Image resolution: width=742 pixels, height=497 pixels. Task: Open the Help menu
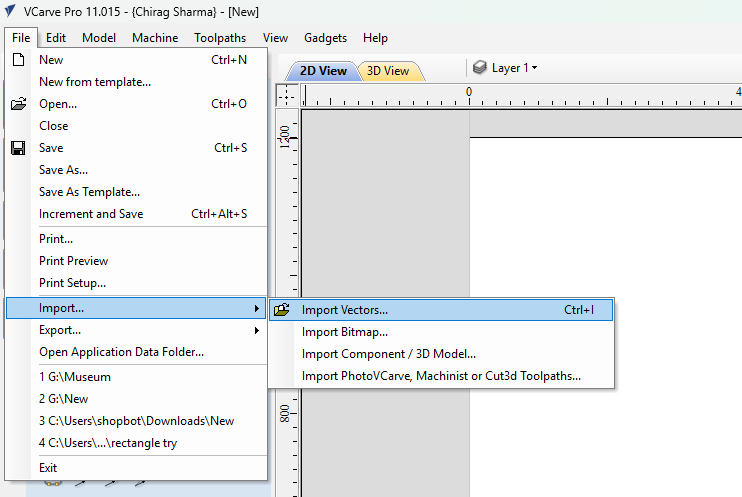[375, 38]
